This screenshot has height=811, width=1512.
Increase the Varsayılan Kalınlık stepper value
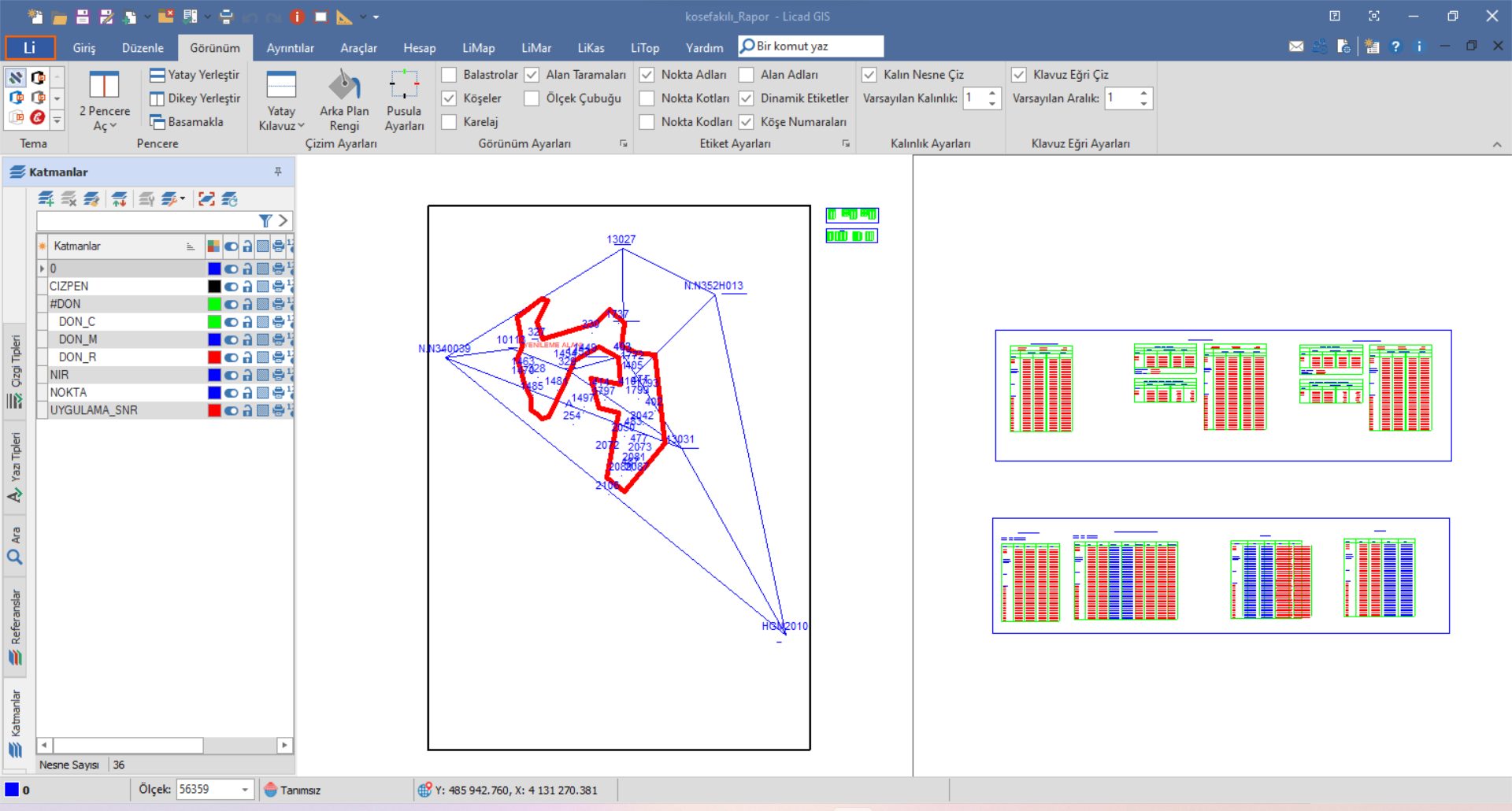pos(993,93)
